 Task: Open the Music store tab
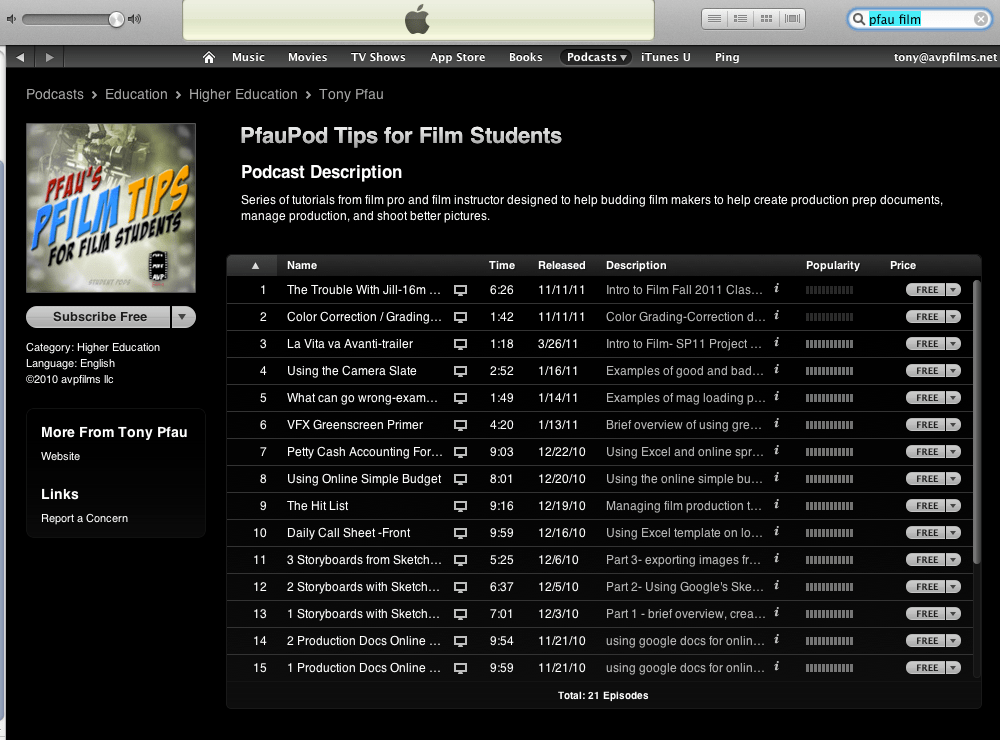248,57
